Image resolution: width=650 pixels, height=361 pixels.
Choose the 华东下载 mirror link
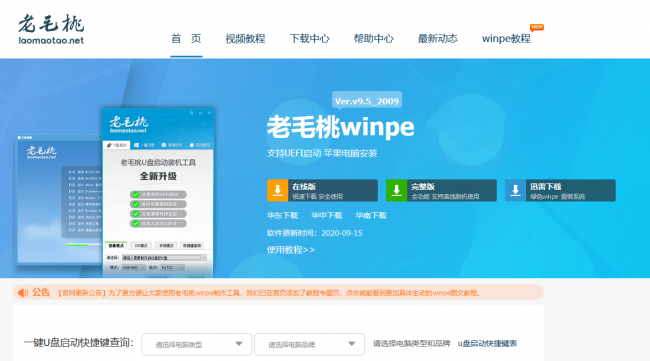tap(282, 216)
